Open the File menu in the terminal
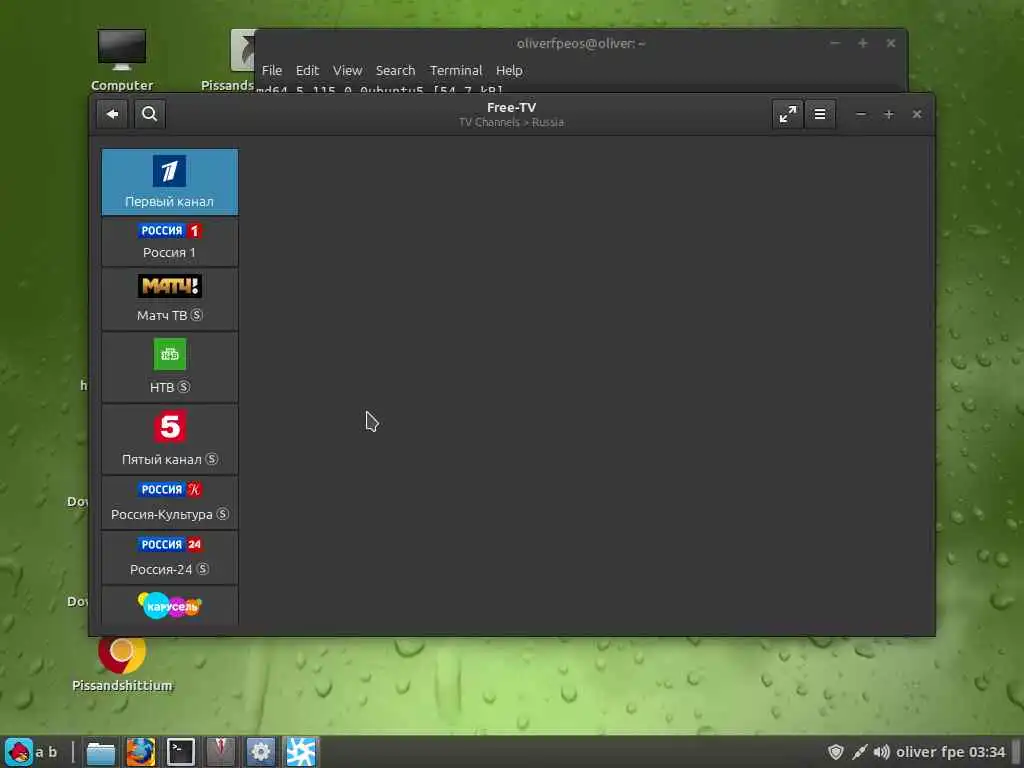This screenshot has height=768, width=1024. pyautogui.click(x=272, y=71)
